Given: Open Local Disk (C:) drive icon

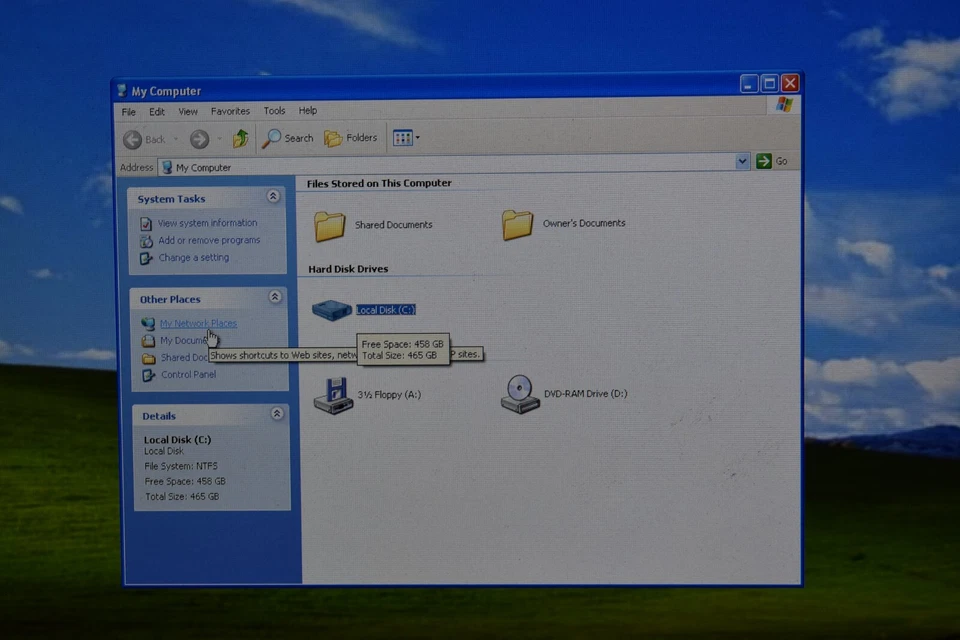Looking at the screenshot, I should [x=332, y=310].
